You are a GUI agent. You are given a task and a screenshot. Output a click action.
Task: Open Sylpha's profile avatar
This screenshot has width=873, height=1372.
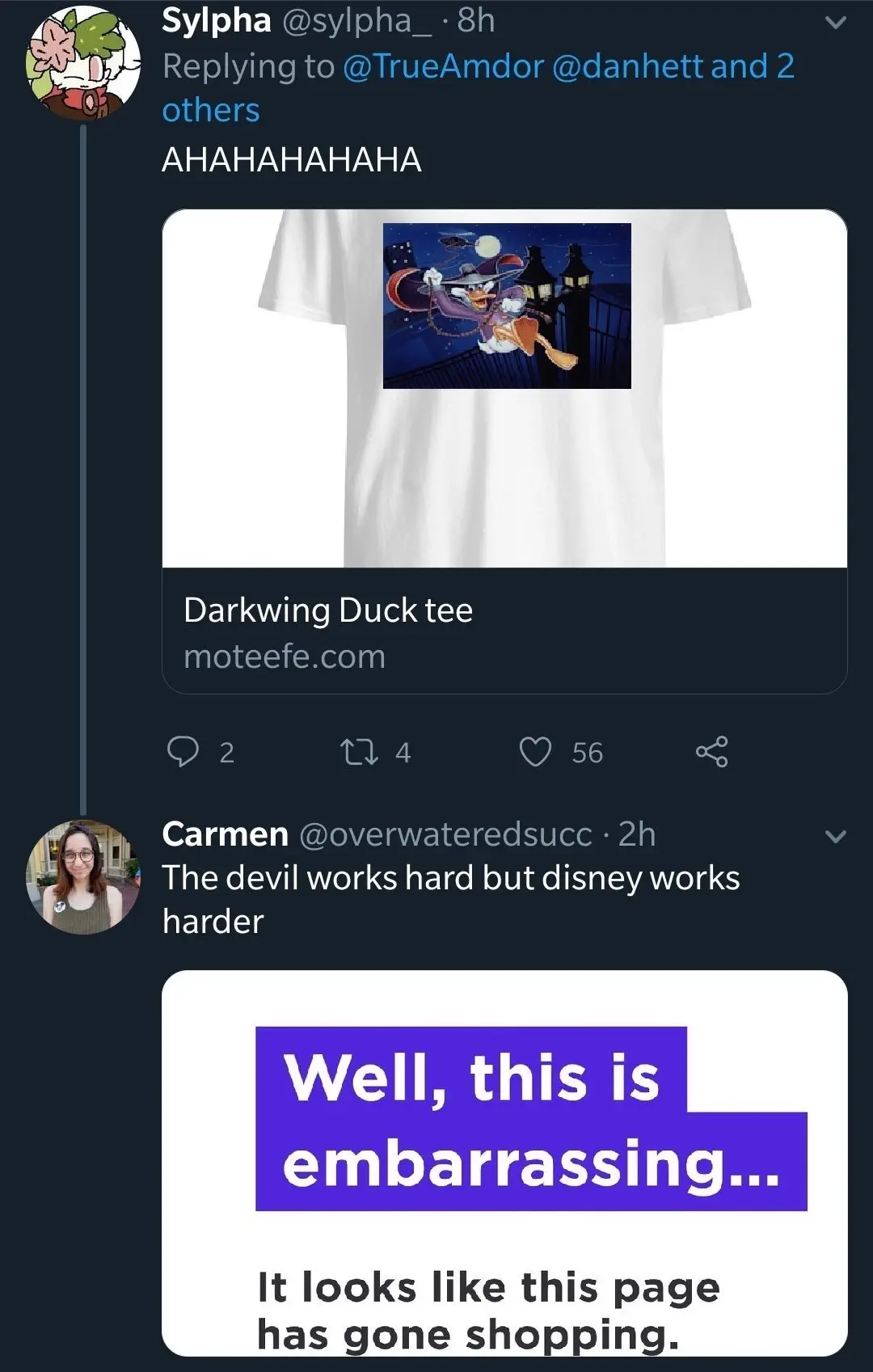pyautogui.click(x=82, y=62)
